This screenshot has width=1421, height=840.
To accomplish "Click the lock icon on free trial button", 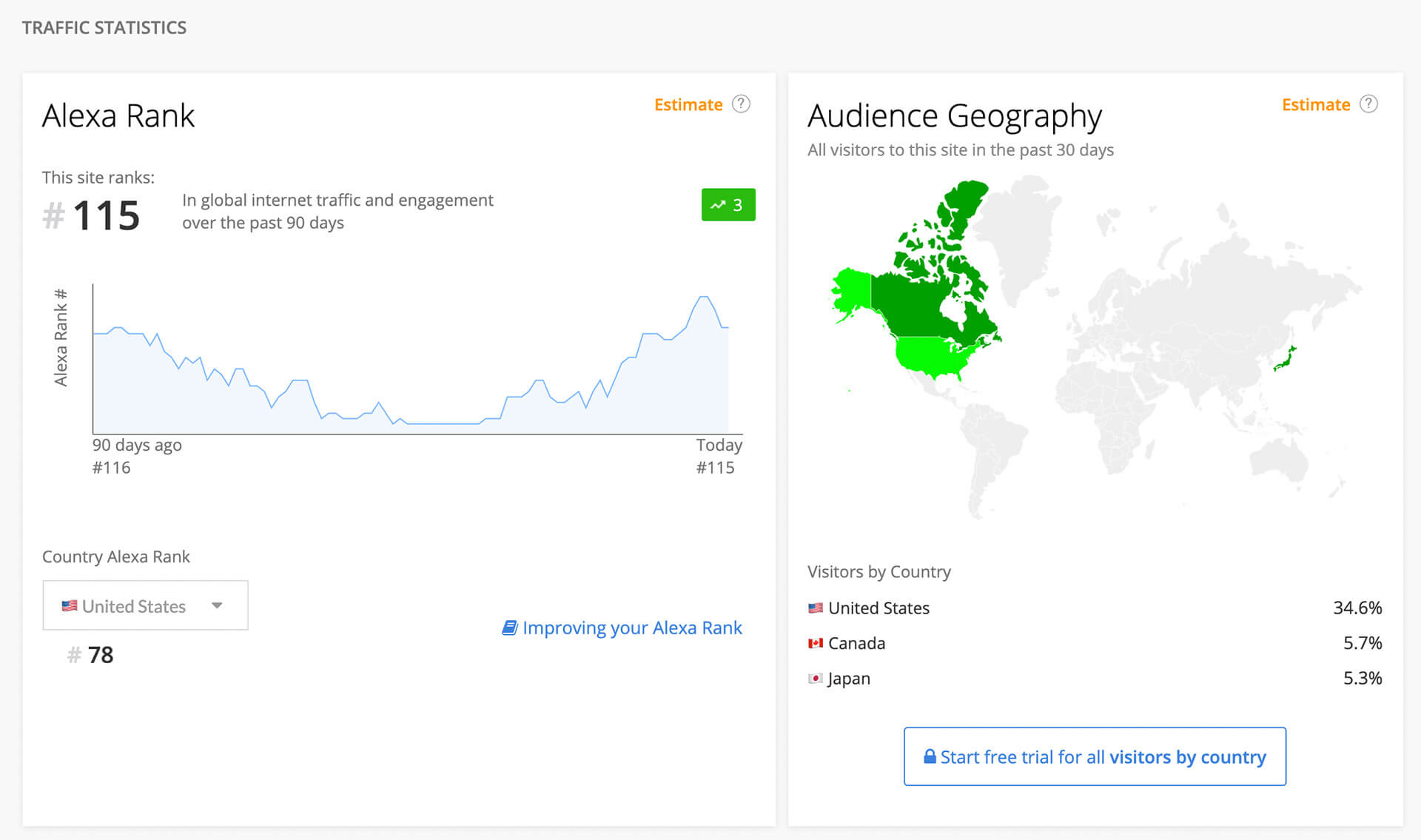I will pos(930,756).
